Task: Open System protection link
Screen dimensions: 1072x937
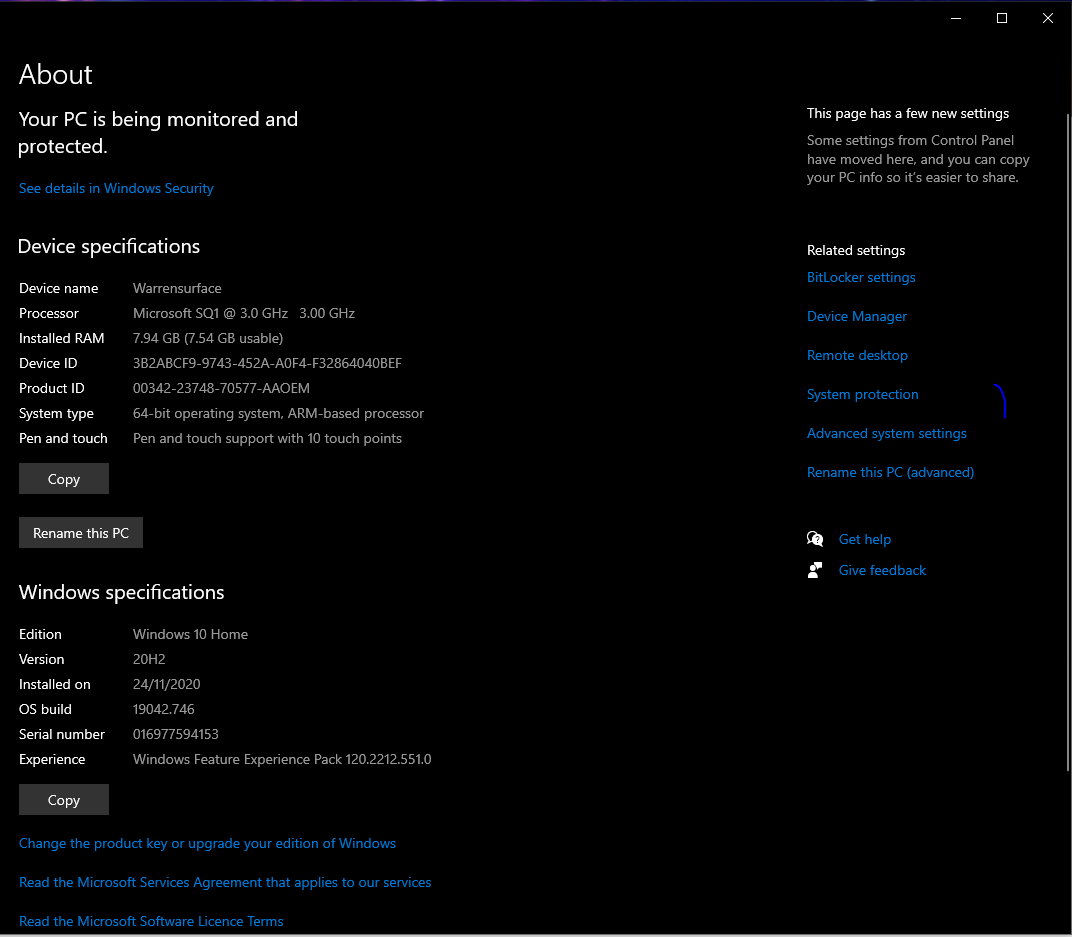Action: click(862, 394)
